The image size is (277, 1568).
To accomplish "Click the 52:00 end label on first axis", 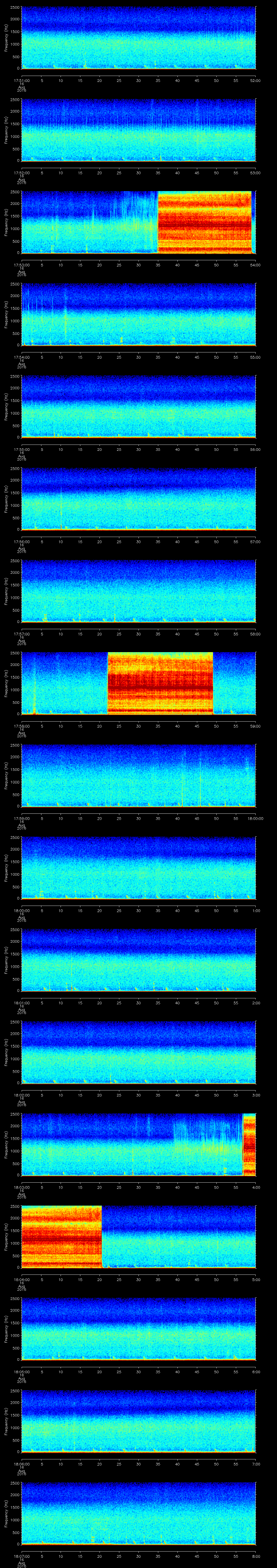I will pos(255,80).
